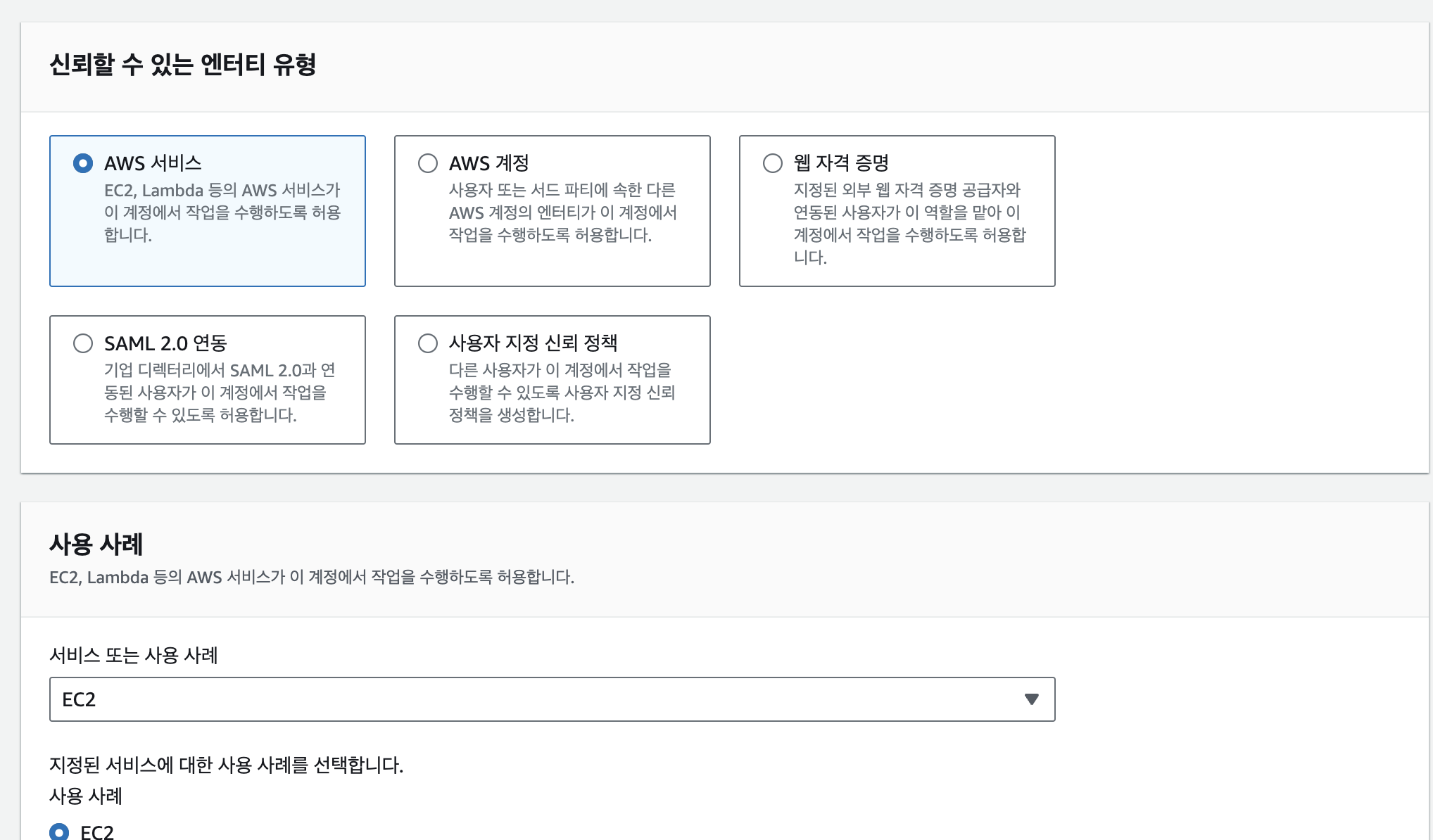Select the EC2 use case radio button
The height and width of the screenshot is (840, 1433).
(60, 832)
